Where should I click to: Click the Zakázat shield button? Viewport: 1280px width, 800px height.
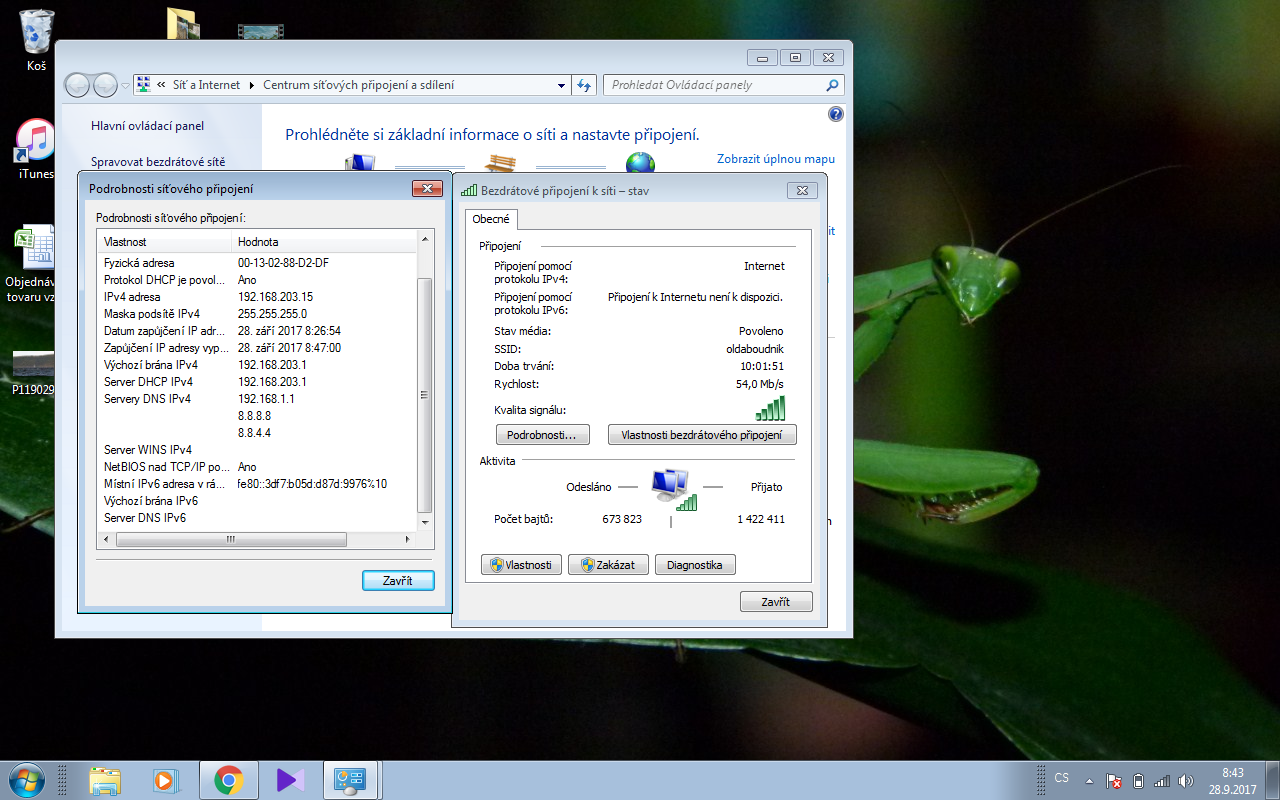click(x=608, y=565)
